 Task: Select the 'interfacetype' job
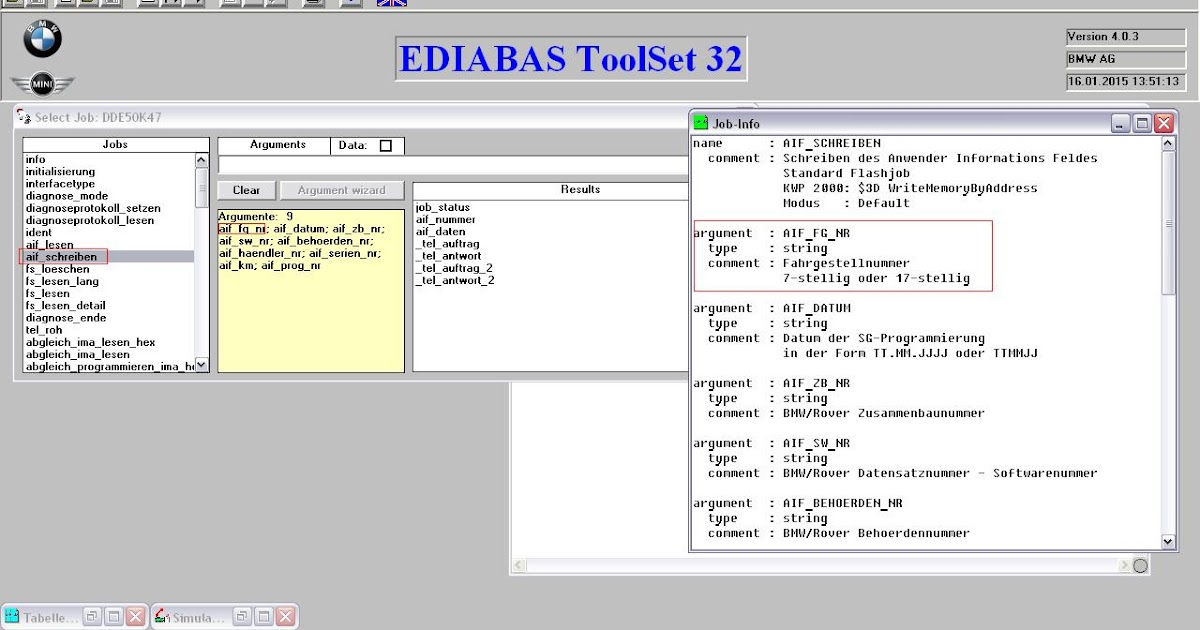coord(60,184)
